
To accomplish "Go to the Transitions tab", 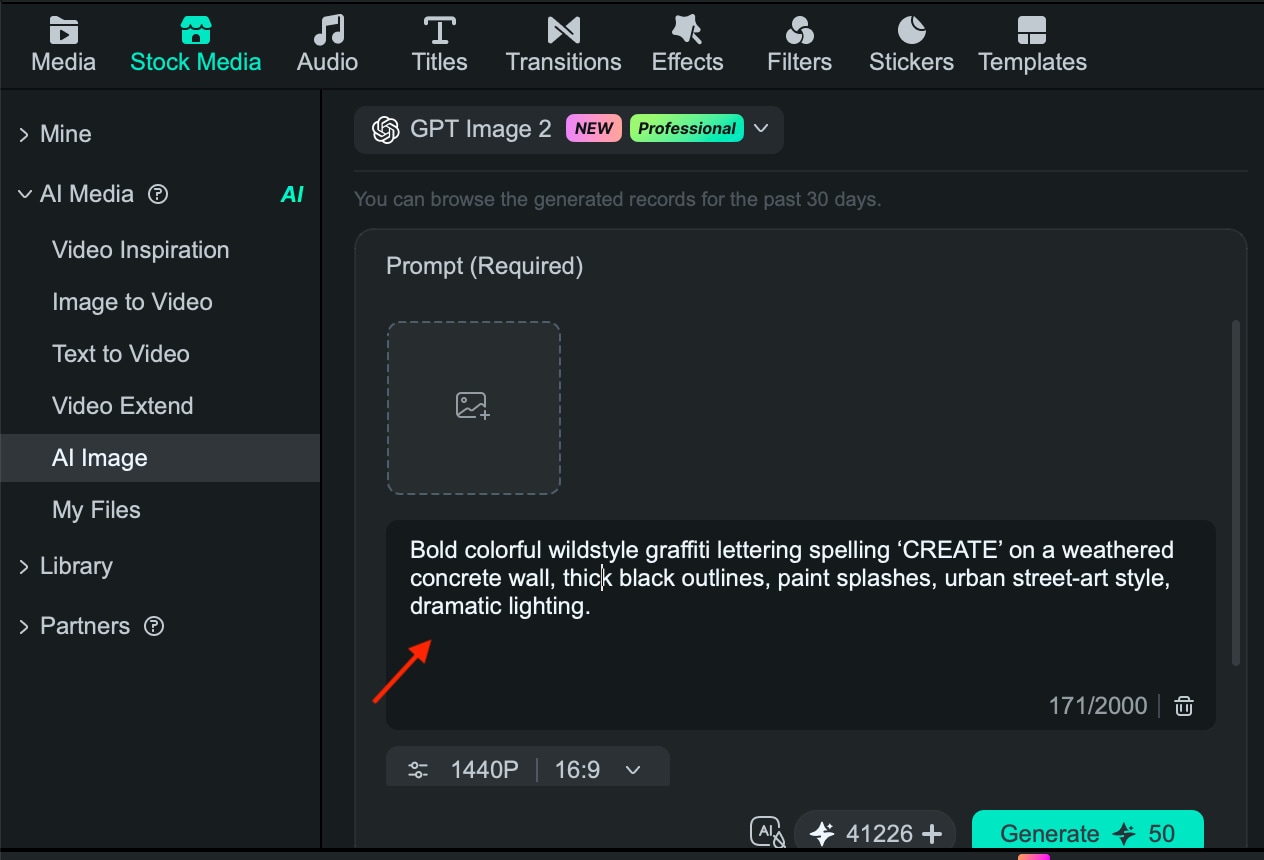I will pyautogui.click(x=563, y=45).
